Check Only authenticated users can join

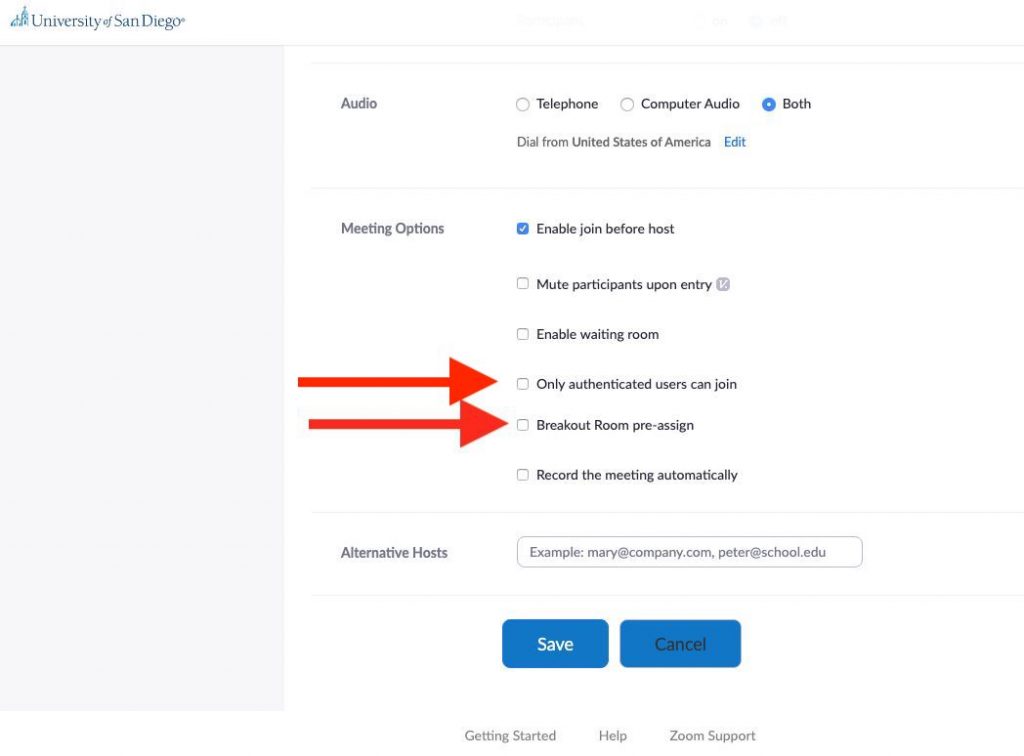[522, 384]
